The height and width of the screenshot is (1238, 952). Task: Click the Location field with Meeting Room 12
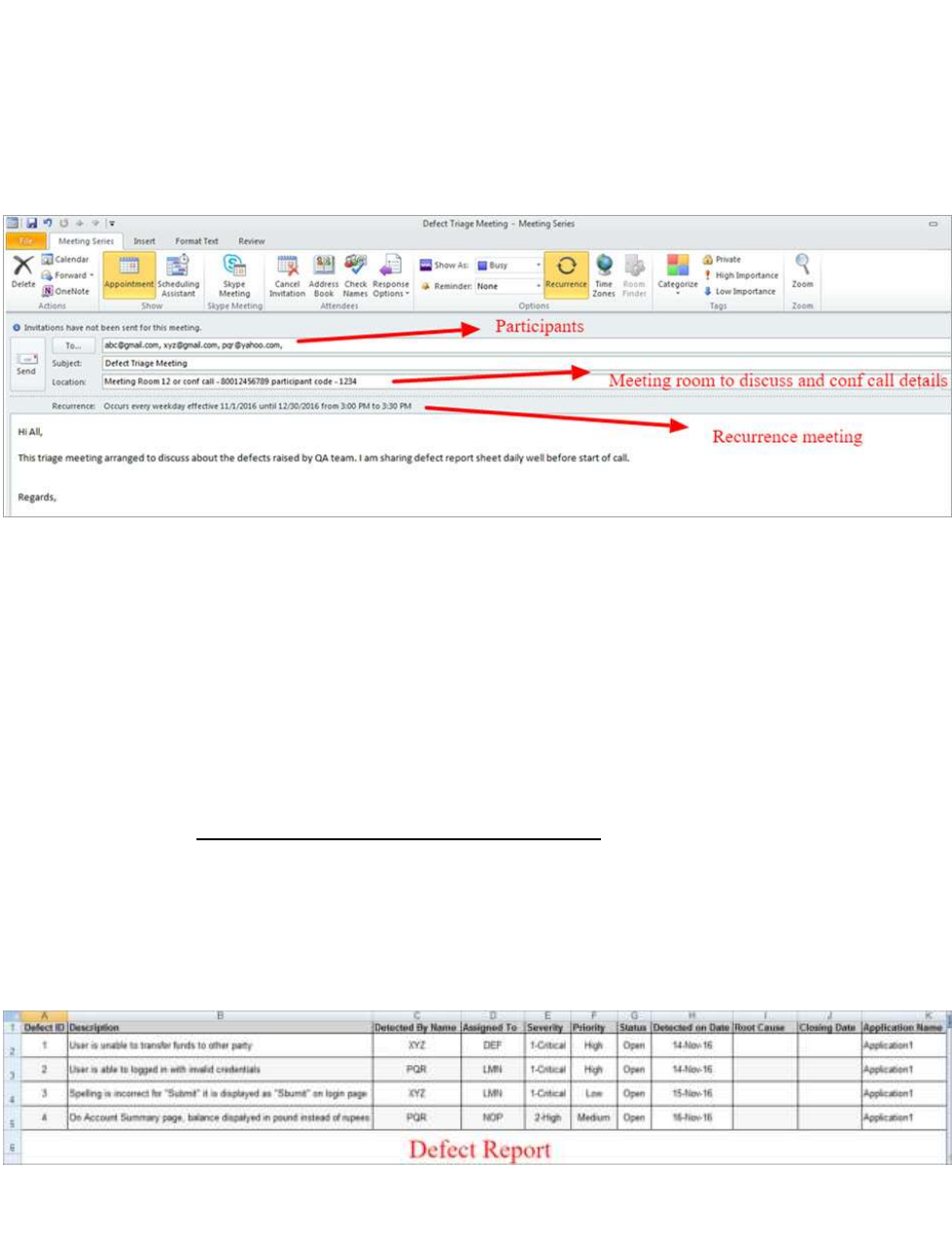coord(526,381)
